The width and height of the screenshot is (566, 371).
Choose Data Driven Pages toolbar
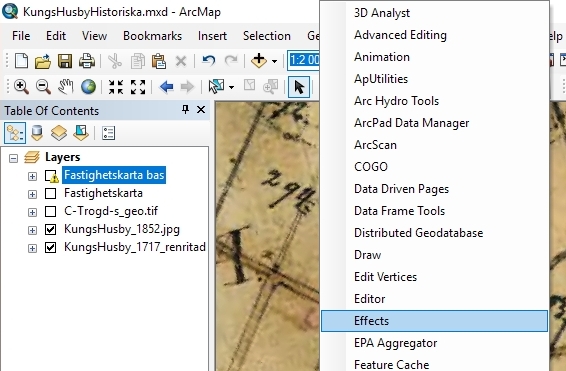[x=434, y=189]
